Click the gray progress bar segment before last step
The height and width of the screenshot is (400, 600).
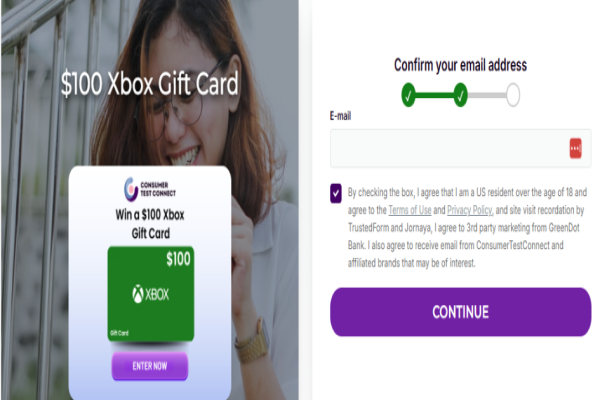[x=487, y=95]
